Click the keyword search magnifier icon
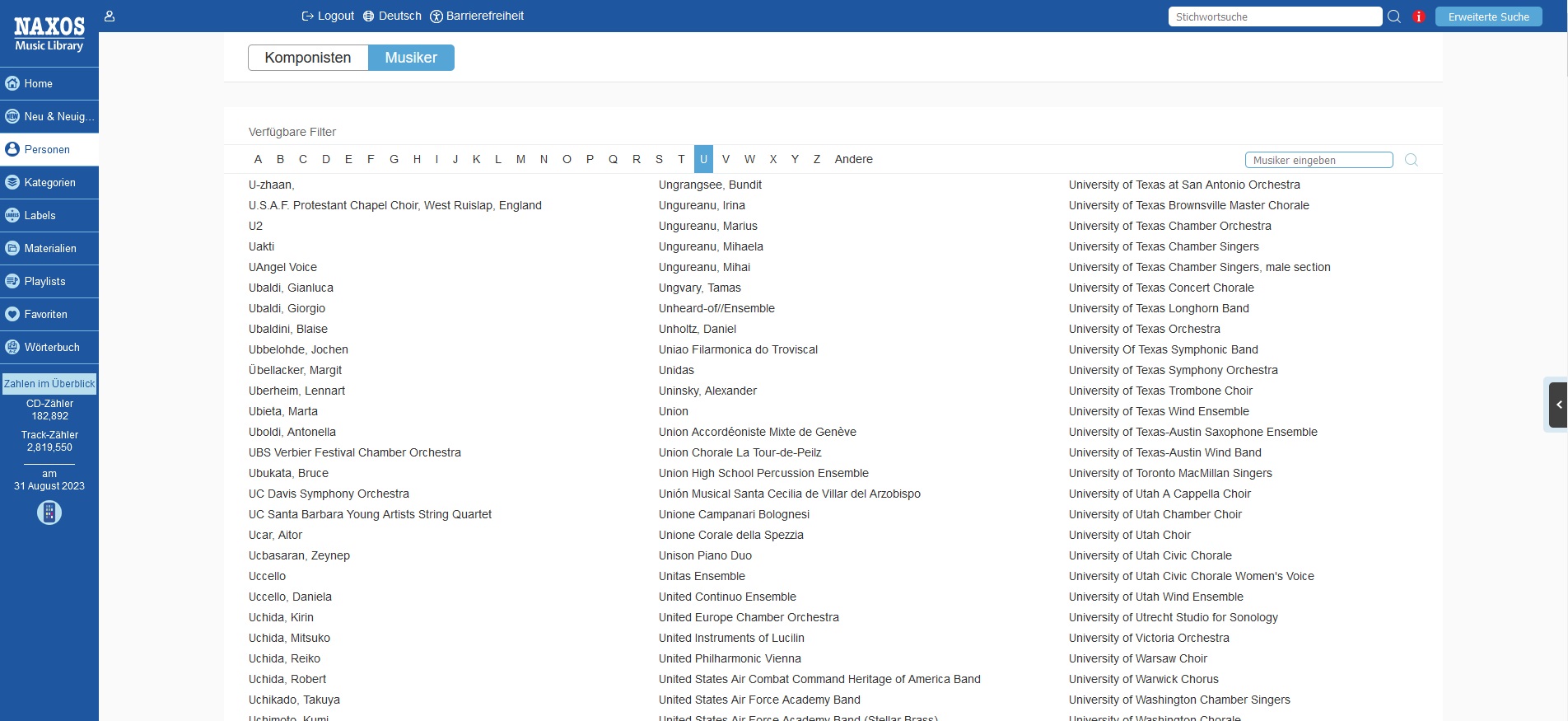 click(1394, 16)
